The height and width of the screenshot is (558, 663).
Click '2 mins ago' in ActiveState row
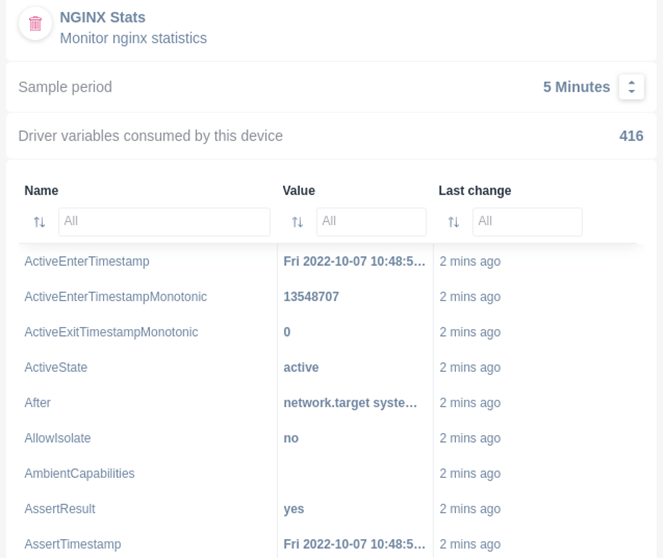(470, 367)
